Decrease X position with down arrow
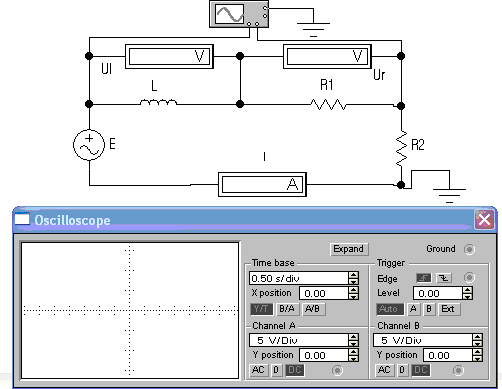Viewport: 502px width, 389px height. (x=353, y=297)
